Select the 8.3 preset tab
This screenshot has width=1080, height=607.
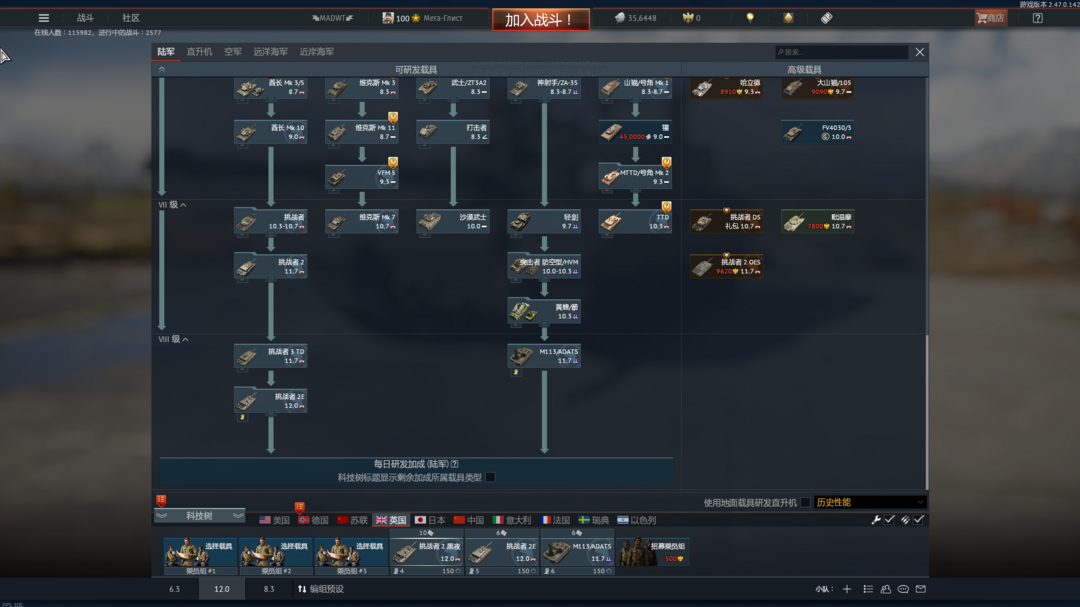click(x=269, y=589)
